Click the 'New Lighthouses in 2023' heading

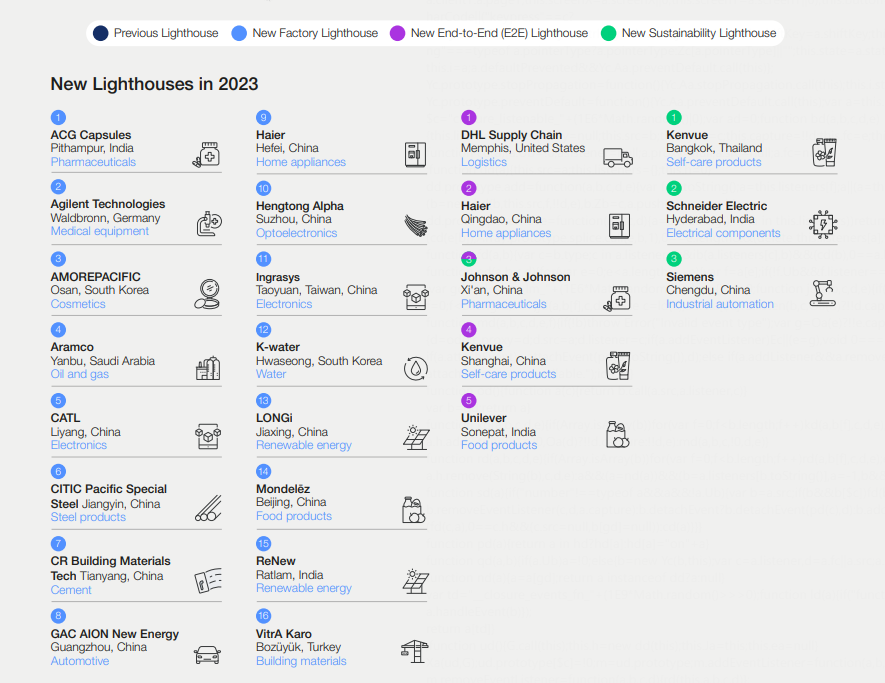pos(154,84)
